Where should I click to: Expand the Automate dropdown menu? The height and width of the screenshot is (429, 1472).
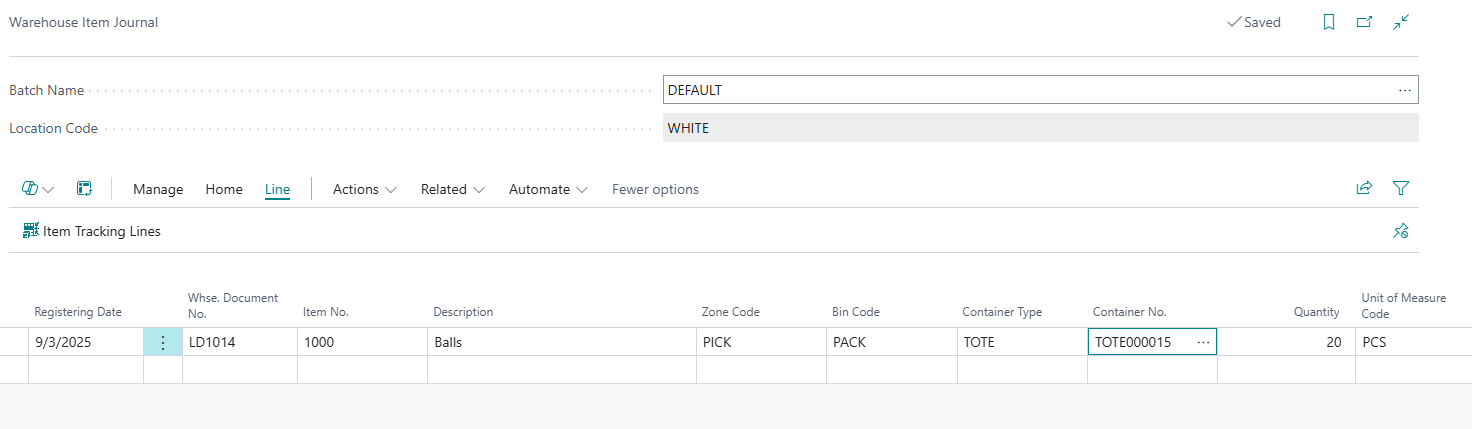(548, 189)
